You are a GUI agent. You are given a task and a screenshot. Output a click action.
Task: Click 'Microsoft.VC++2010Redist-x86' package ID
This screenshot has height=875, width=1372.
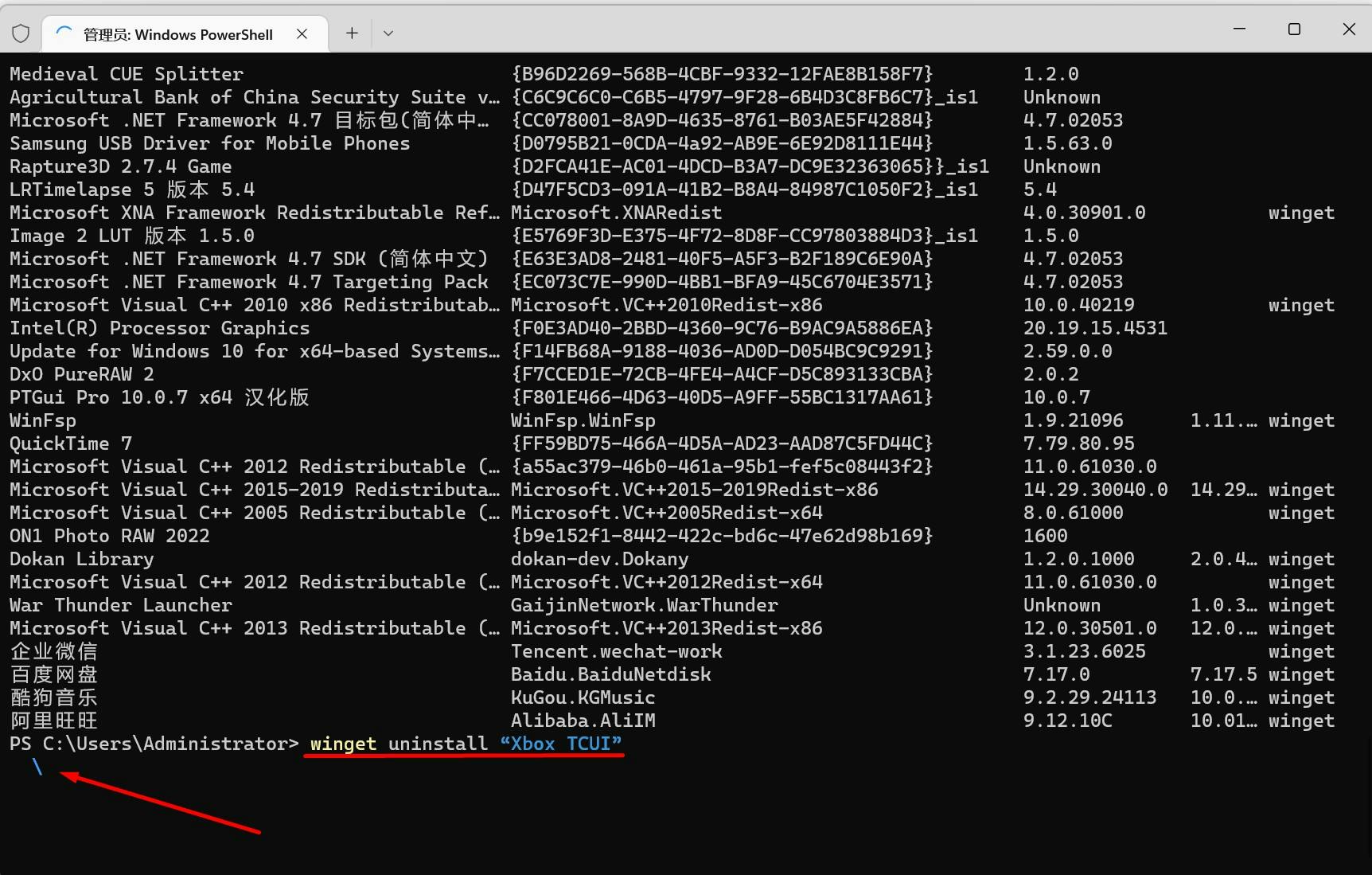667,305
